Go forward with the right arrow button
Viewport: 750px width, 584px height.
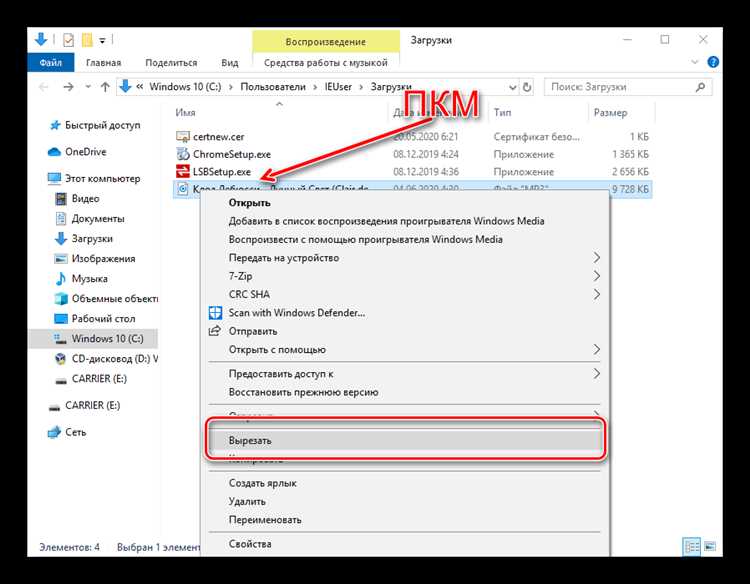coord(68,87)
